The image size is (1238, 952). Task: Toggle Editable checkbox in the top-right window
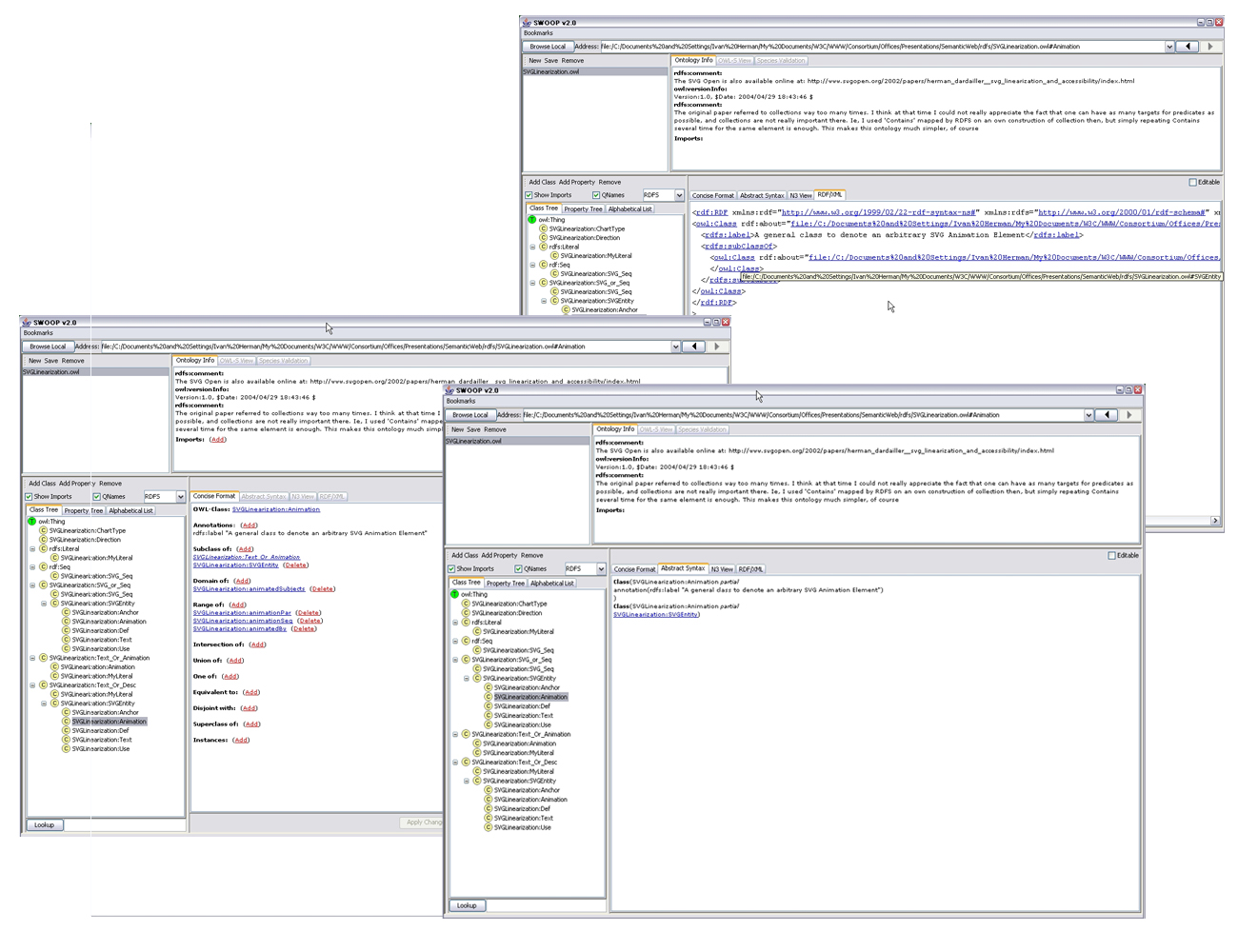coord(1192,182)
